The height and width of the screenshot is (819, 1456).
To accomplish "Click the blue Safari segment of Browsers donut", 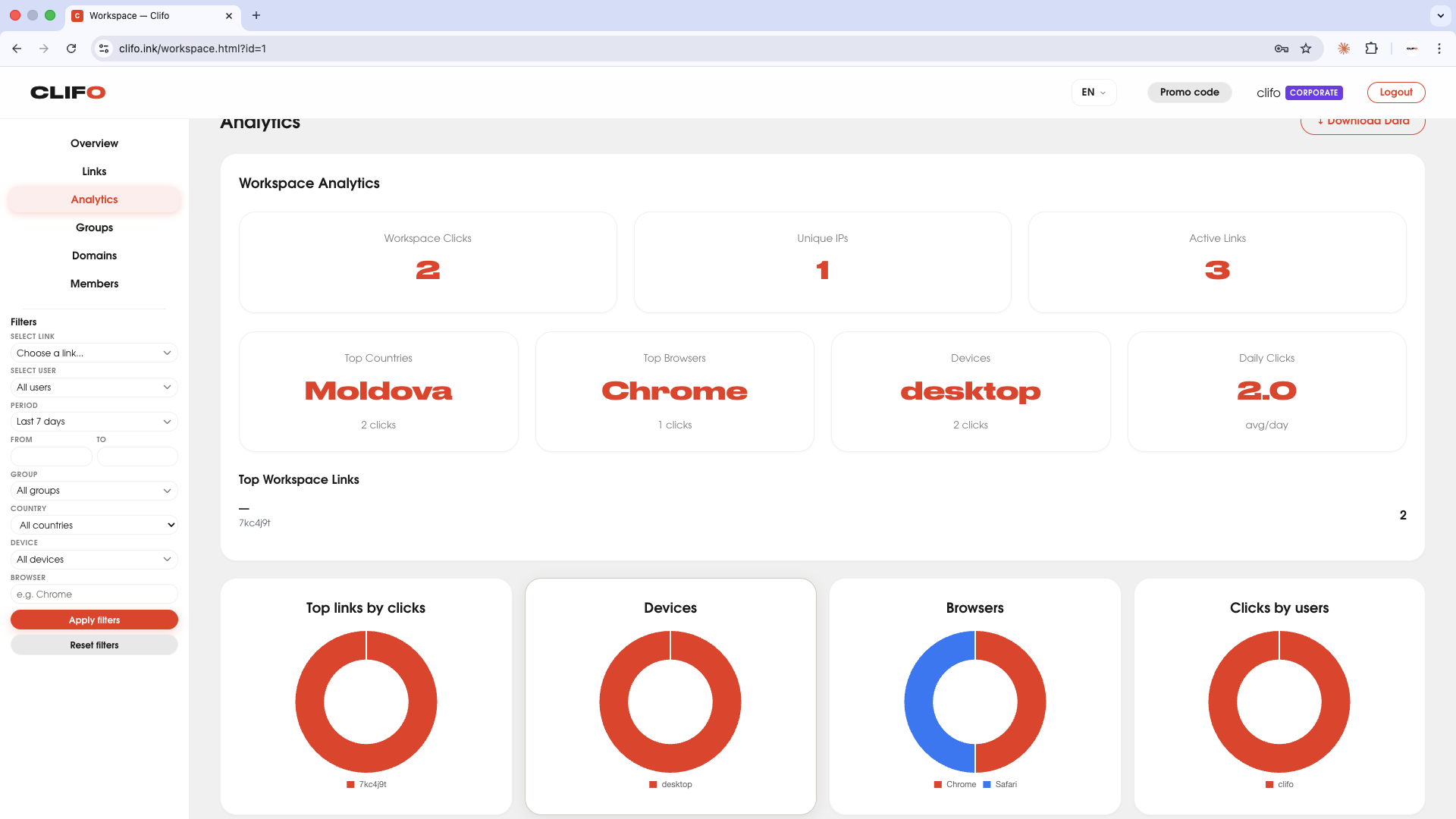I will coord(918,702).
